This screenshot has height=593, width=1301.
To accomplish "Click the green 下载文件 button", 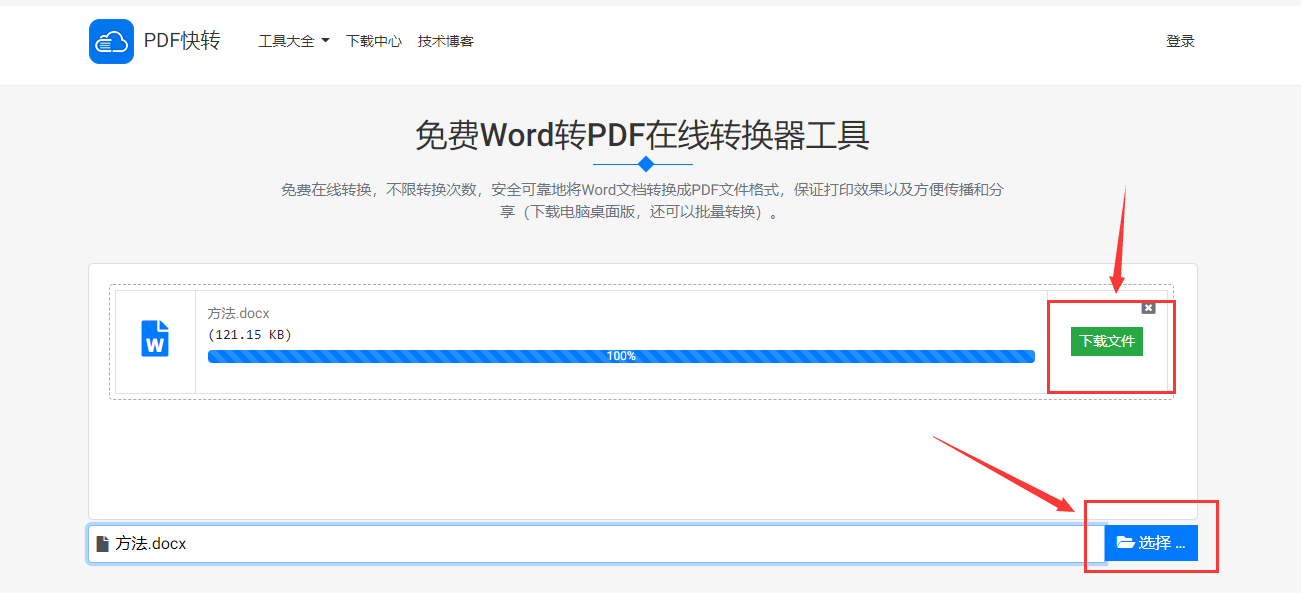I will point(1107,341).
